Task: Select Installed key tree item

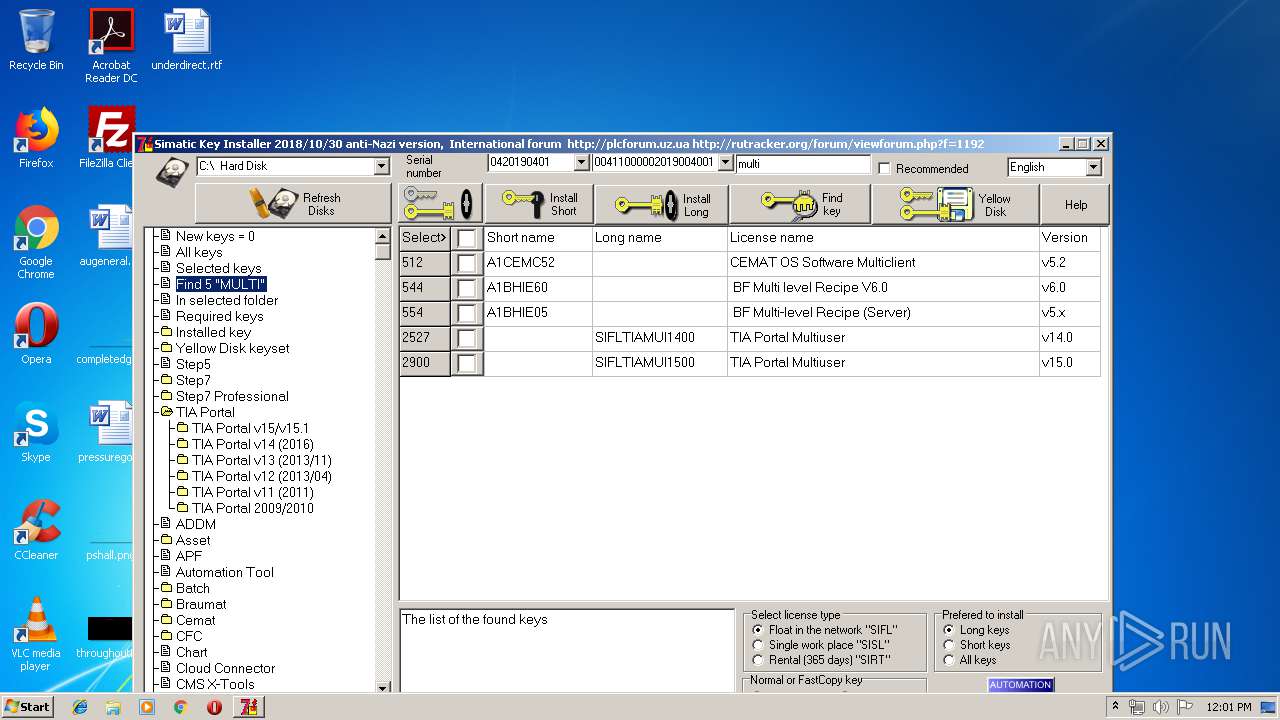Action: pos(213,332)
